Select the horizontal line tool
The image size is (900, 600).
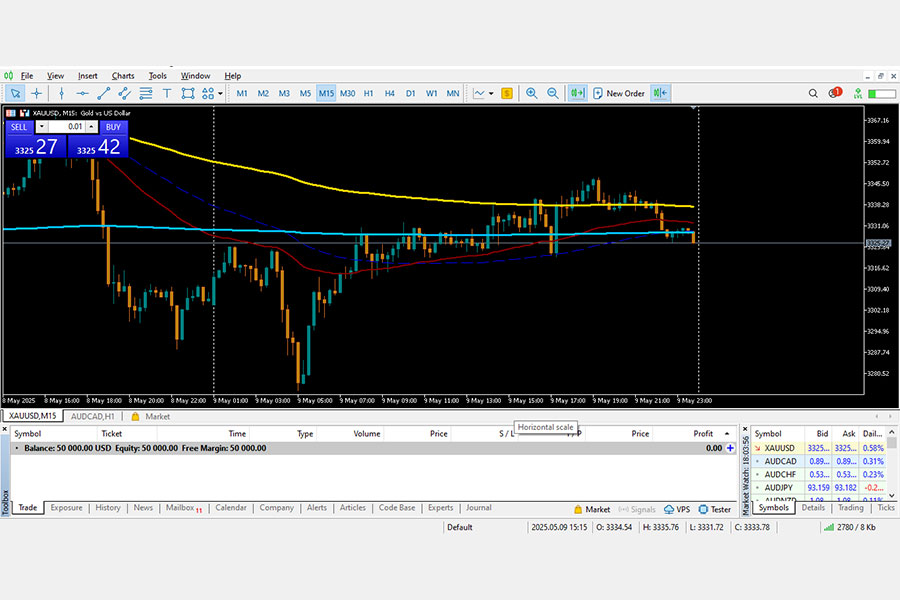(x=83, y=93)
